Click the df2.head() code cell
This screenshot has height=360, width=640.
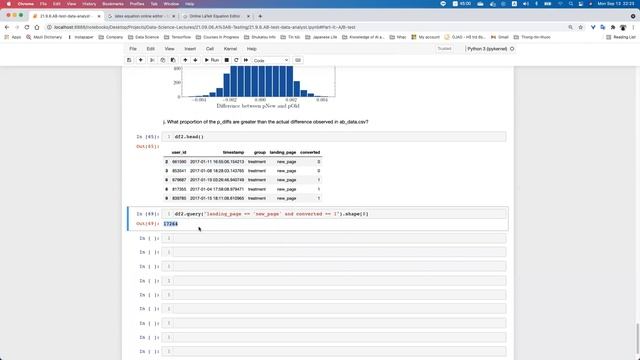click(x=334, y=137)
